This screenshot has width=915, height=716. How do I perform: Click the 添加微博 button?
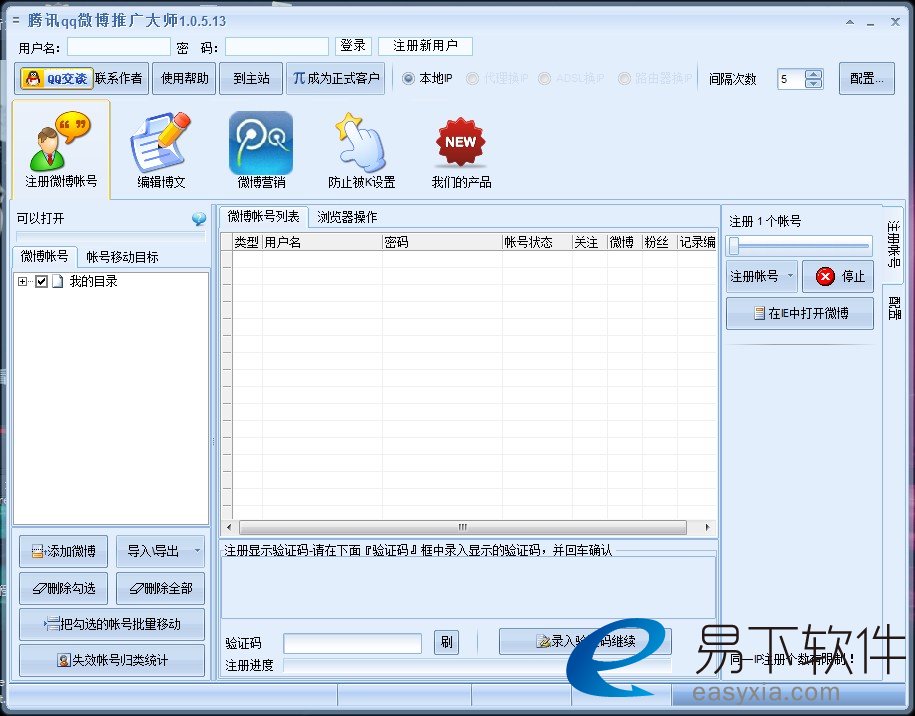coord(63,551)
